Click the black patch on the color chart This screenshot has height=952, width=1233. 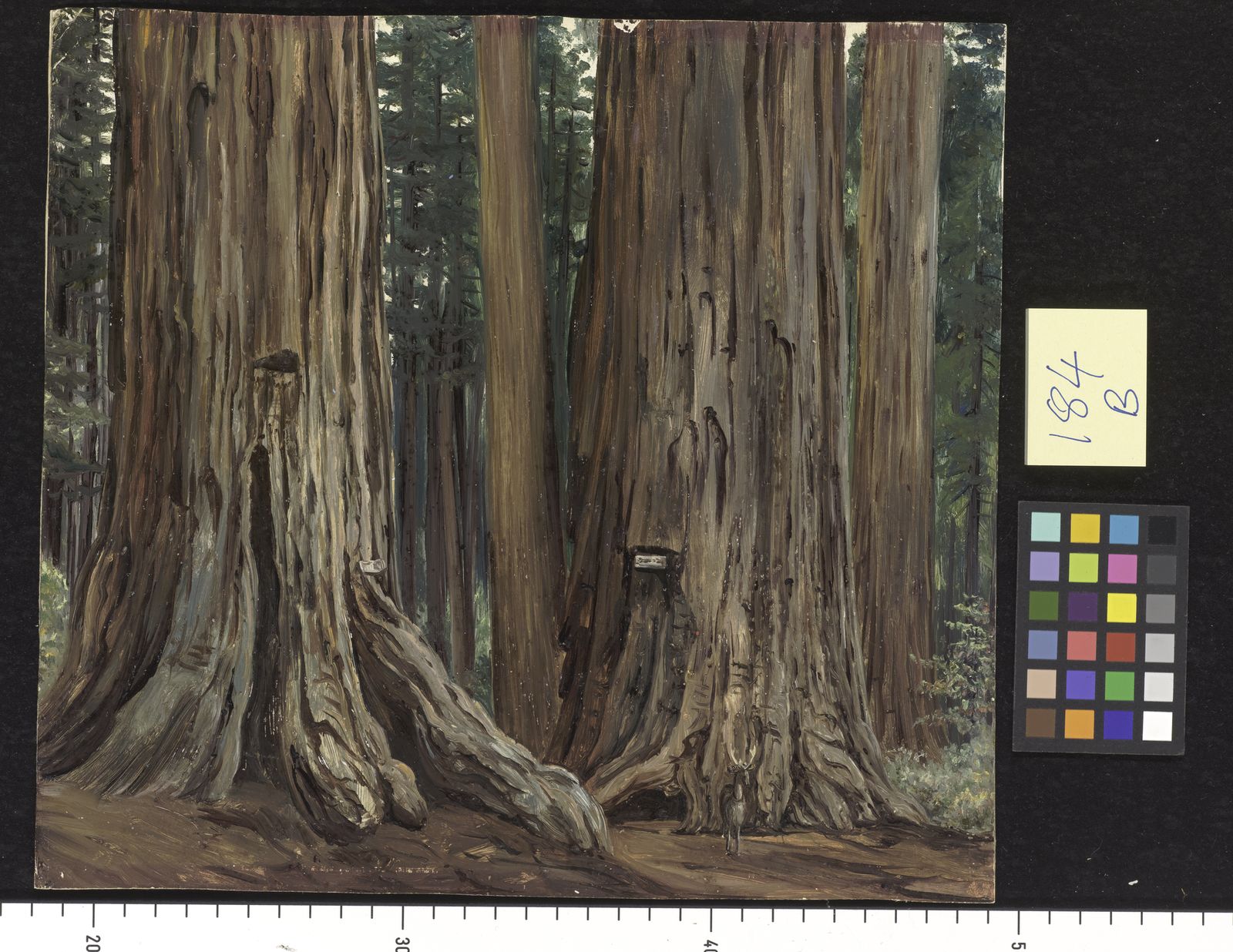tap(1162, 529)
